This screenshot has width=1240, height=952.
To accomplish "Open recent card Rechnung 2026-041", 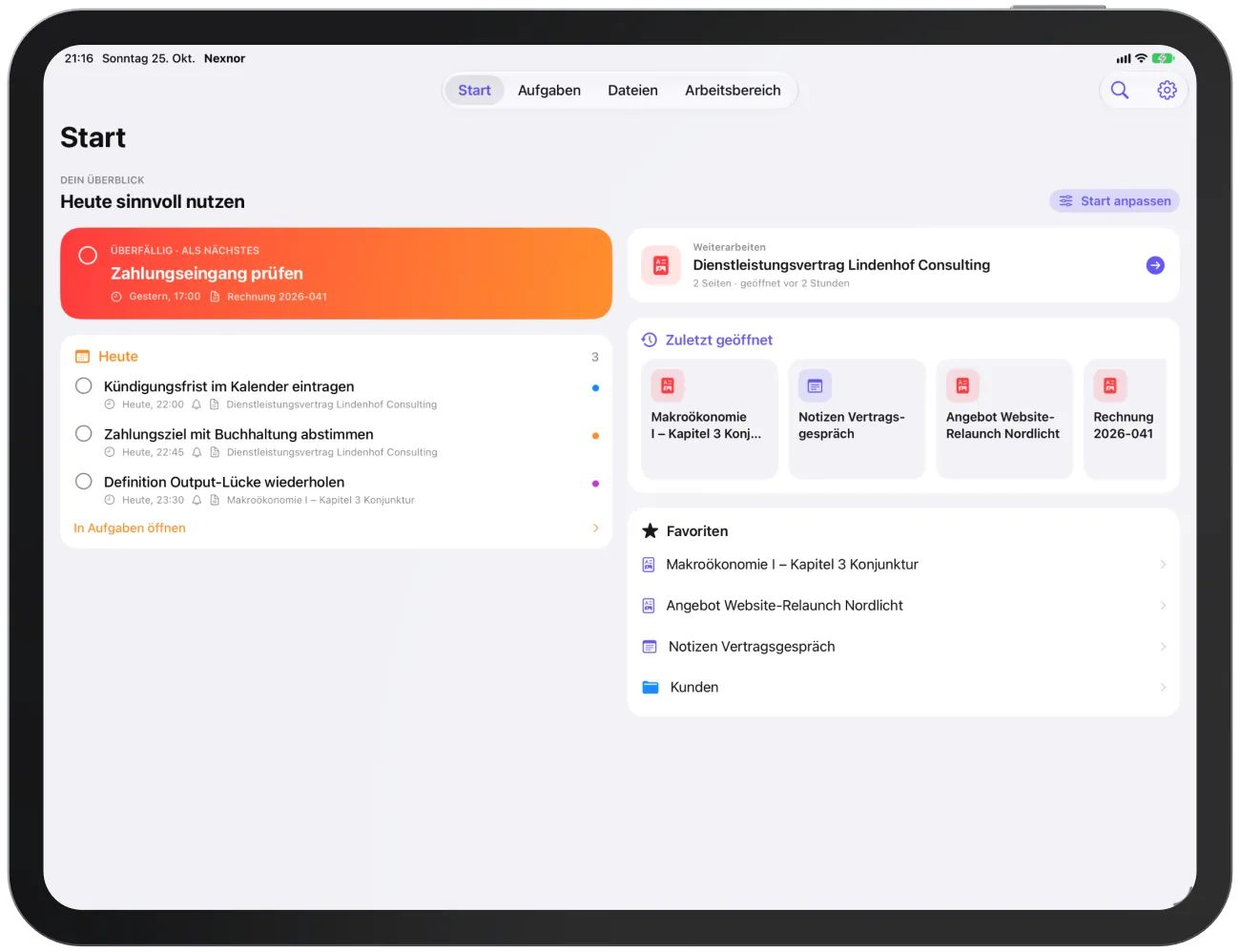I will pyautogui.click(x=1126, y=419).
